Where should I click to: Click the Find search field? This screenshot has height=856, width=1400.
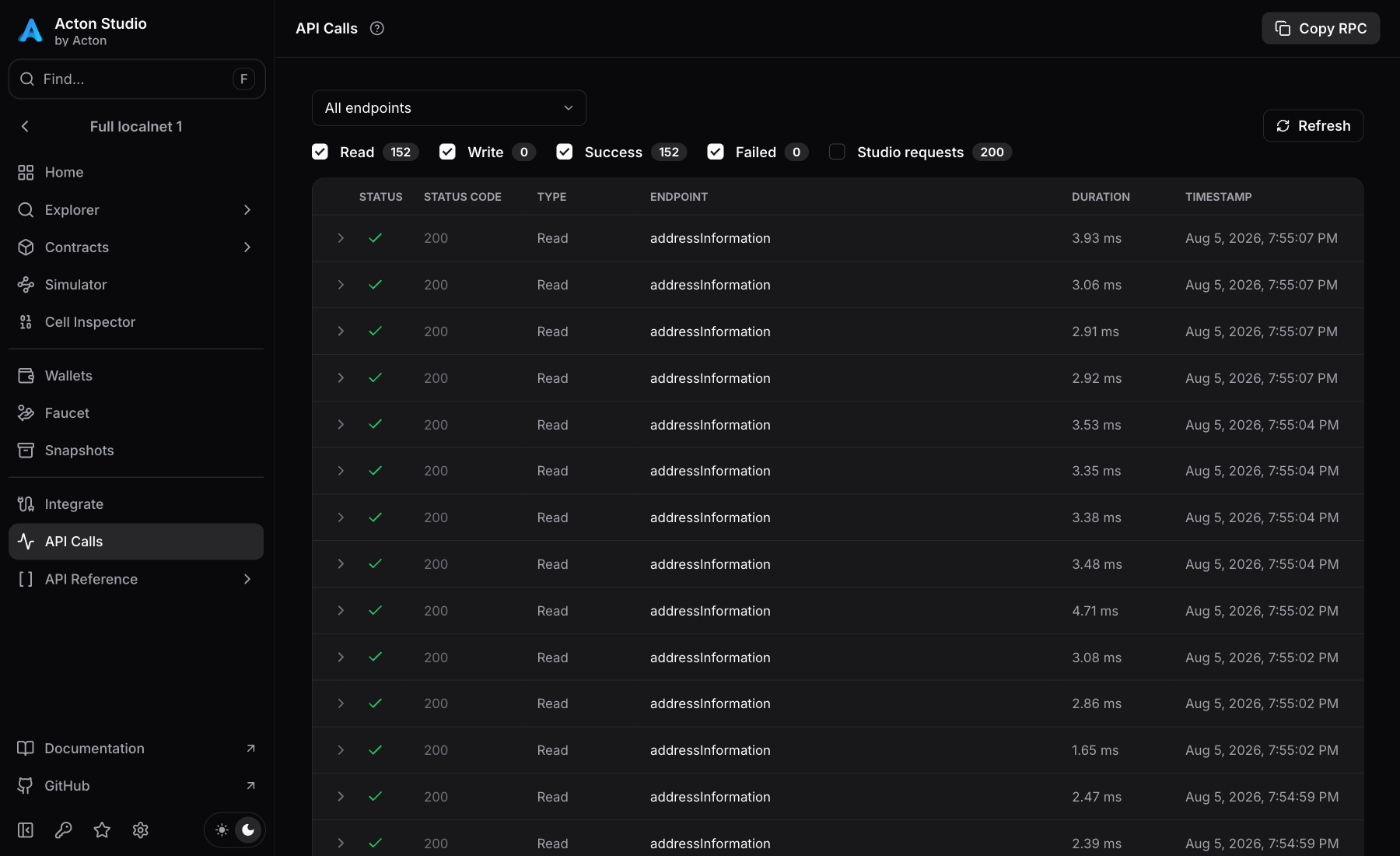point(136,79)
